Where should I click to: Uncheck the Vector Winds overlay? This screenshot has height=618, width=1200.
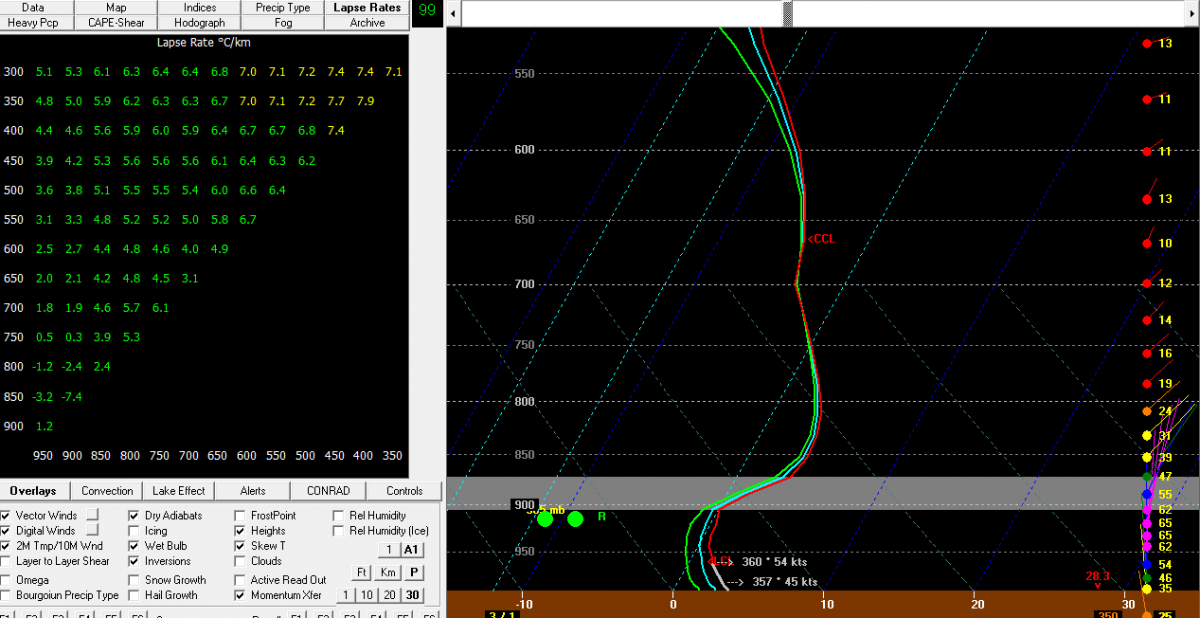pyautogui.click(x=7, y=516)
